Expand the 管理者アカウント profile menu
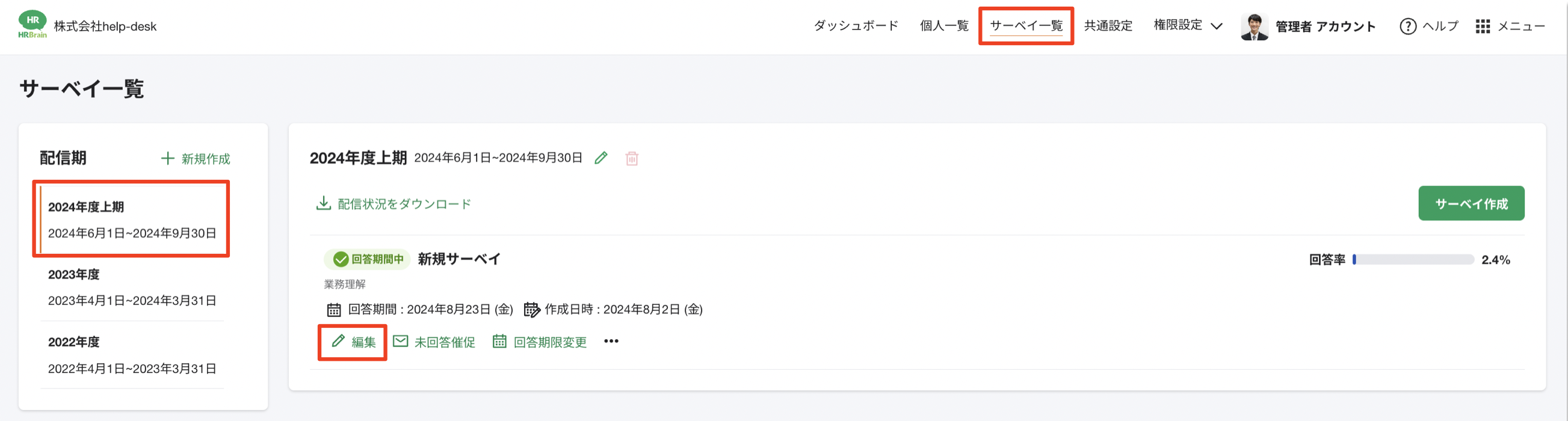 coord(1309,26)
